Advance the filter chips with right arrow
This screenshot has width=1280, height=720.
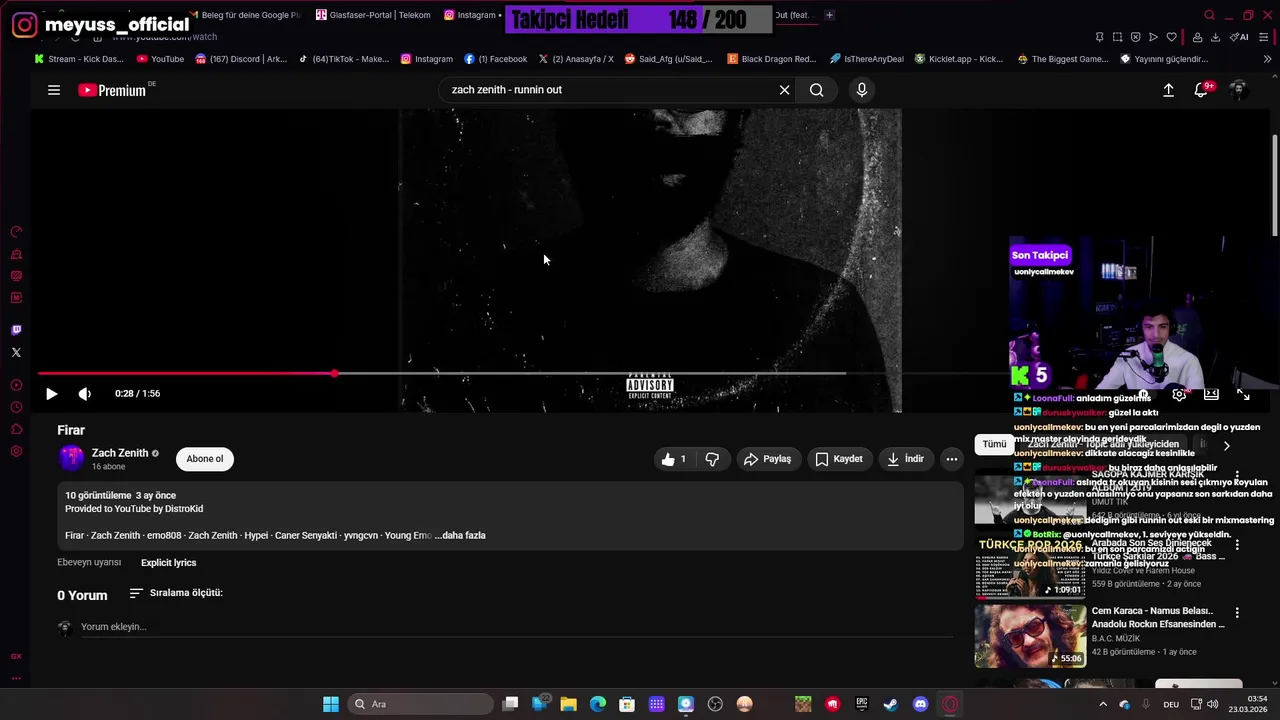1227,446
